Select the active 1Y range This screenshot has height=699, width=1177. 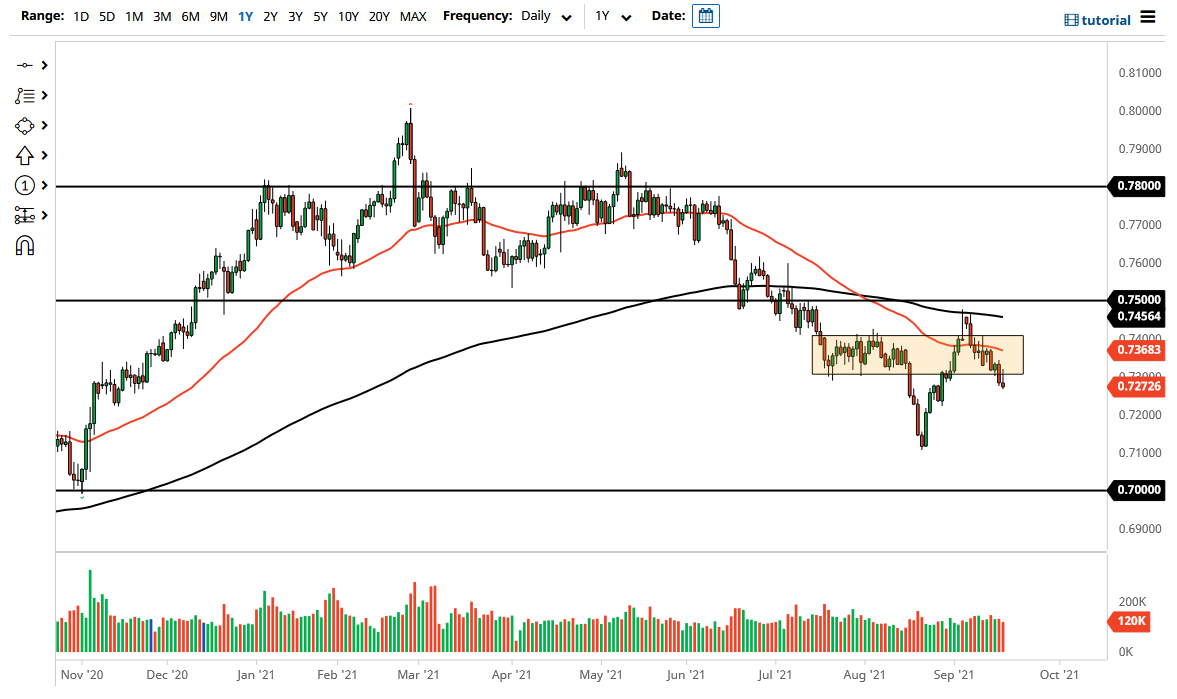[245, 16]
